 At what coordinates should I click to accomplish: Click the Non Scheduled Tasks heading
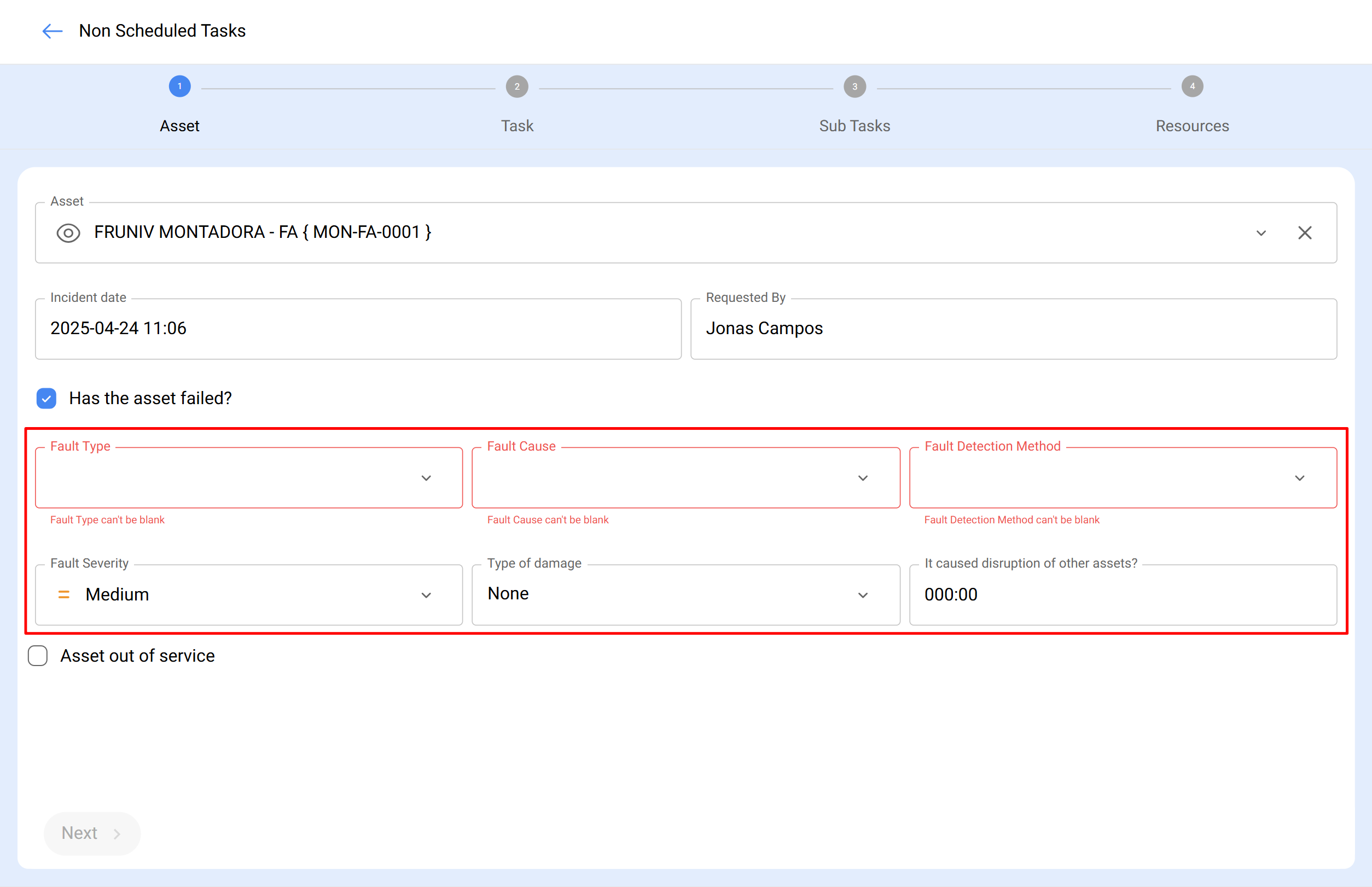(162, 31)
